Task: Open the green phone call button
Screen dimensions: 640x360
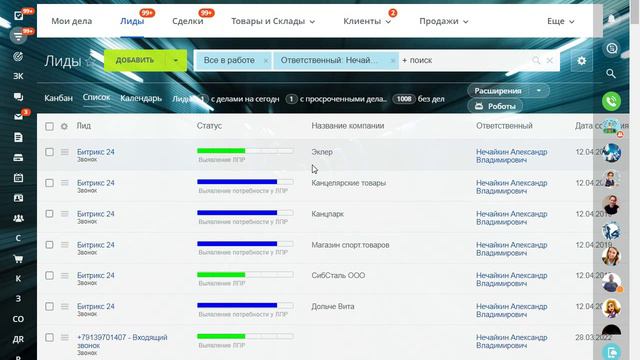Action: click(611, 101)
